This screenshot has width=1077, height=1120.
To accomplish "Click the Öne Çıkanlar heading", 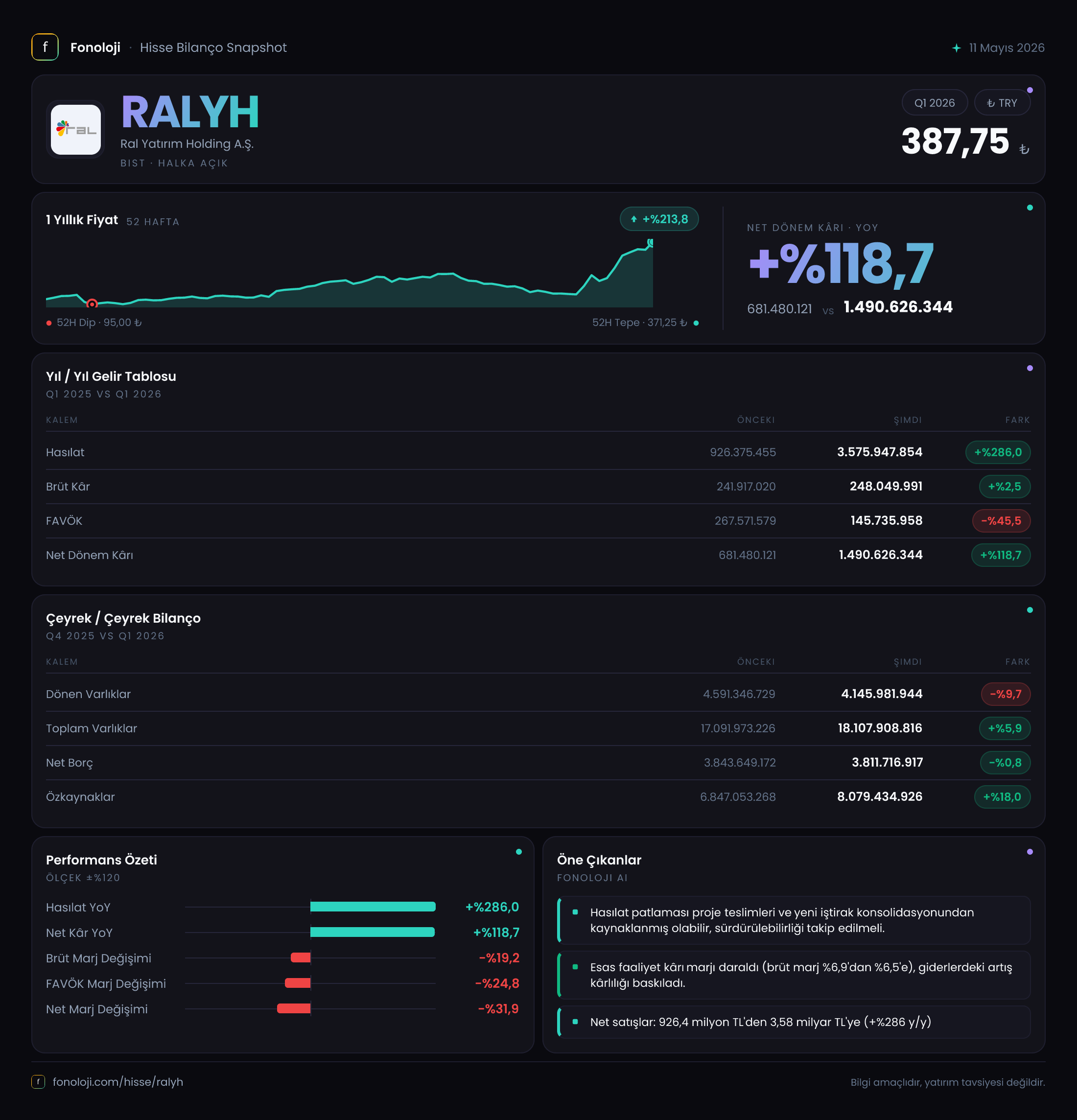I will coord(599,860).
